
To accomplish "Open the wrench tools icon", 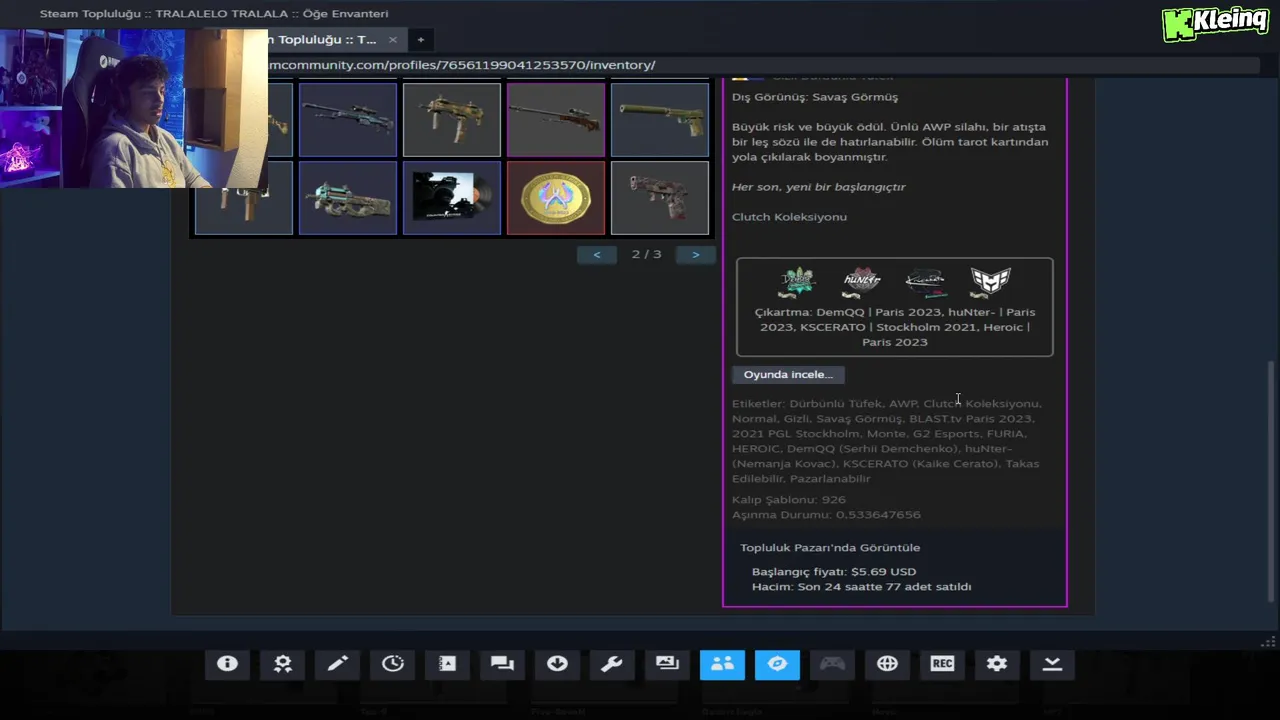I will [612, 664].
